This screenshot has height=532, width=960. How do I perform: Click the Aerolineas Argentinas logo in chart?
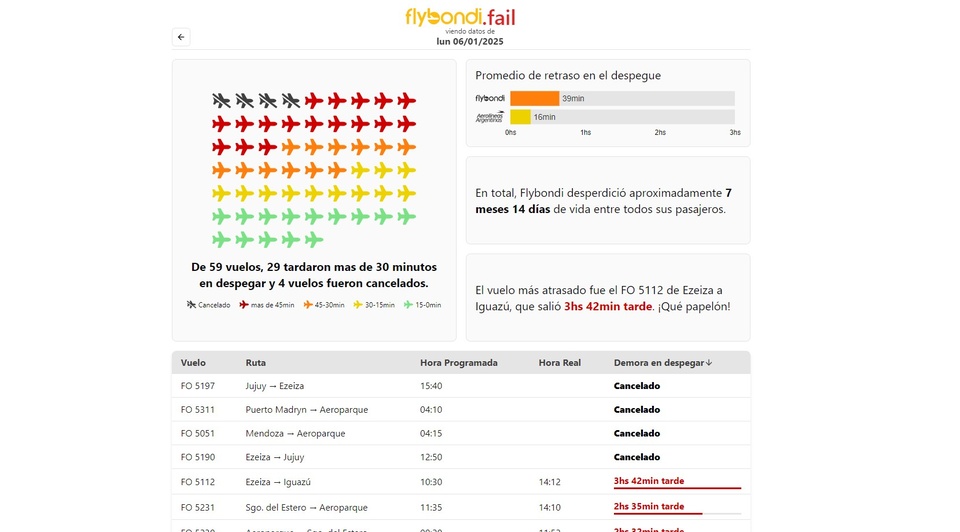490,117
